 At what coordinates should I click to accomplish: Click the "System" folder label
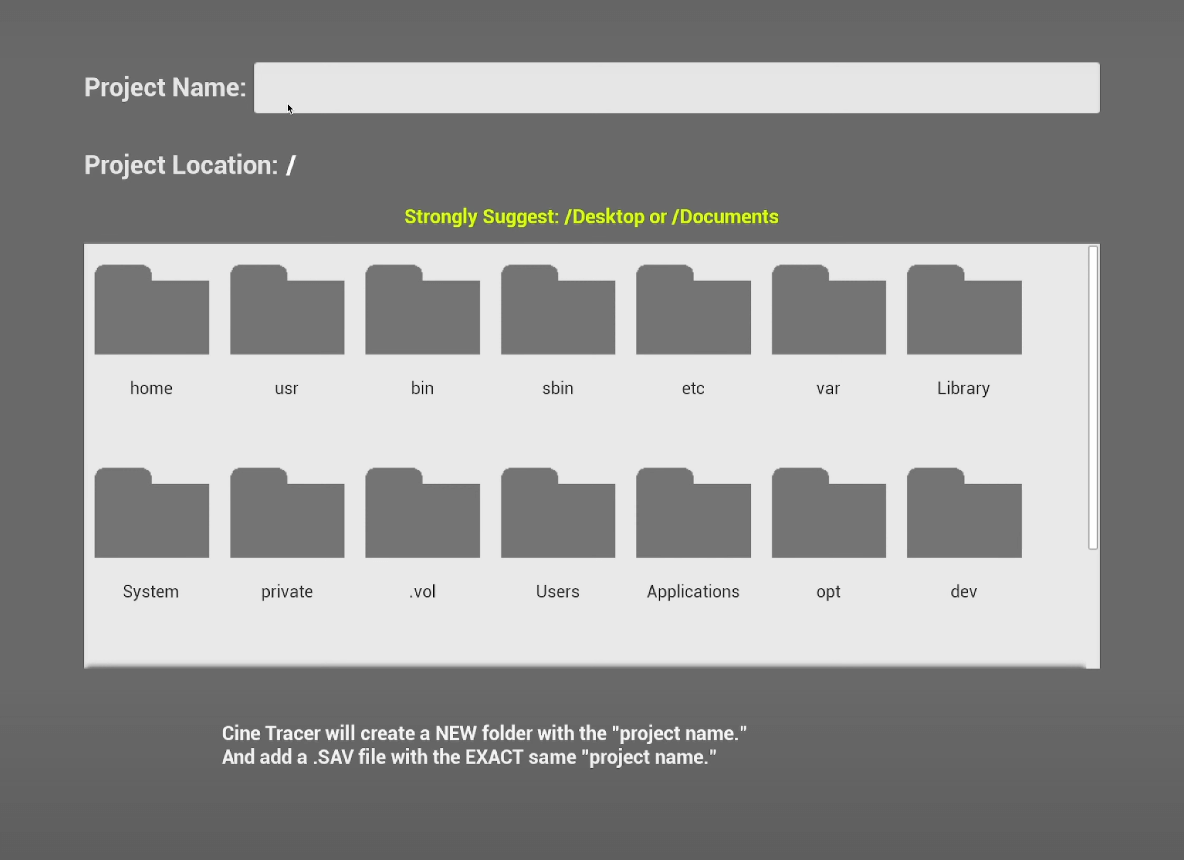(x=151, y=591)
